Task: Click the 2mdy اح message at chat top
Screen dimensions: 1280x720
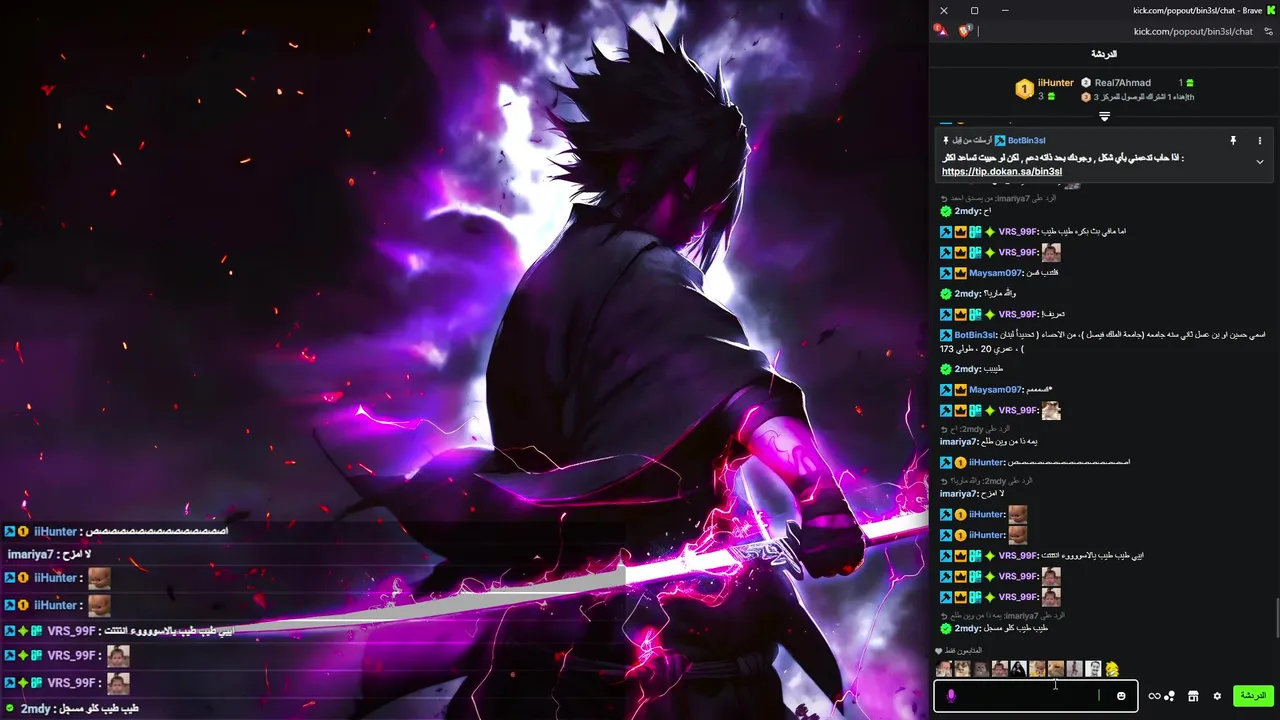Action: point(966,211)
